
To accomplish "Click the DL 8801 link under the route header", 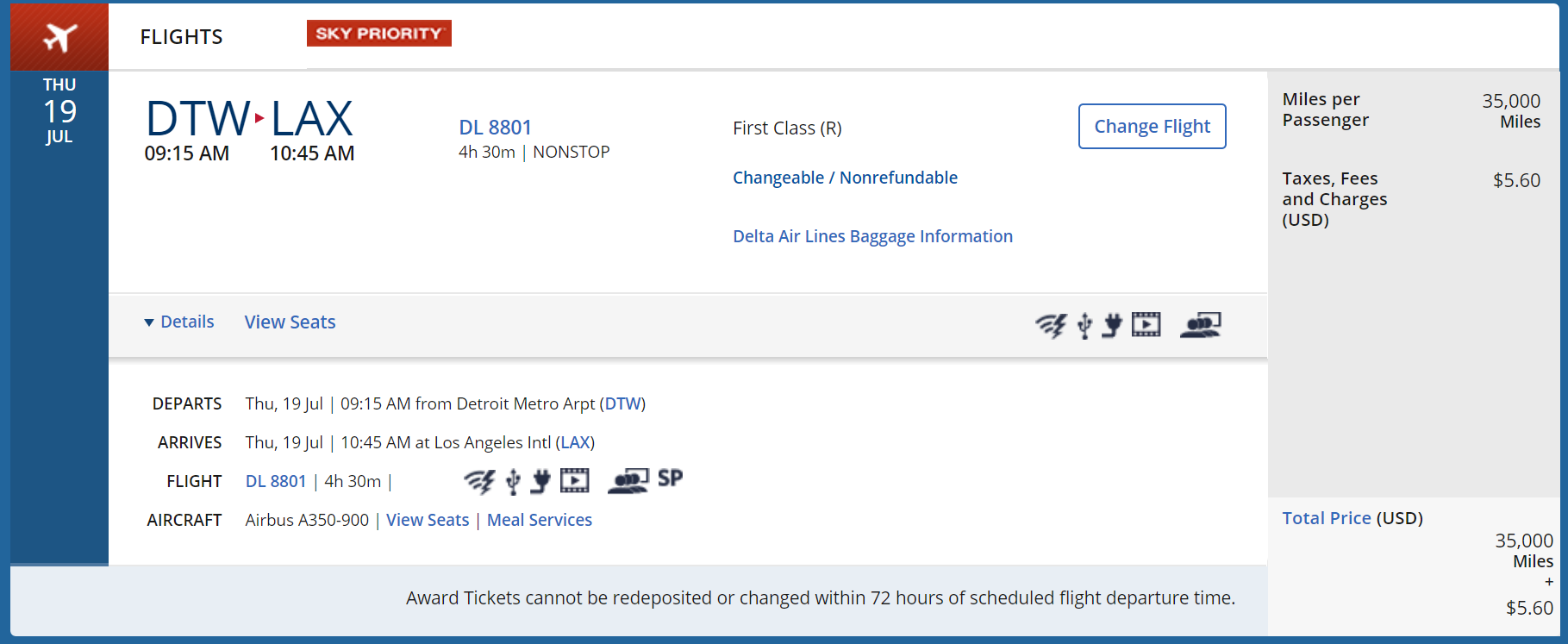I will tap(495, 128).
